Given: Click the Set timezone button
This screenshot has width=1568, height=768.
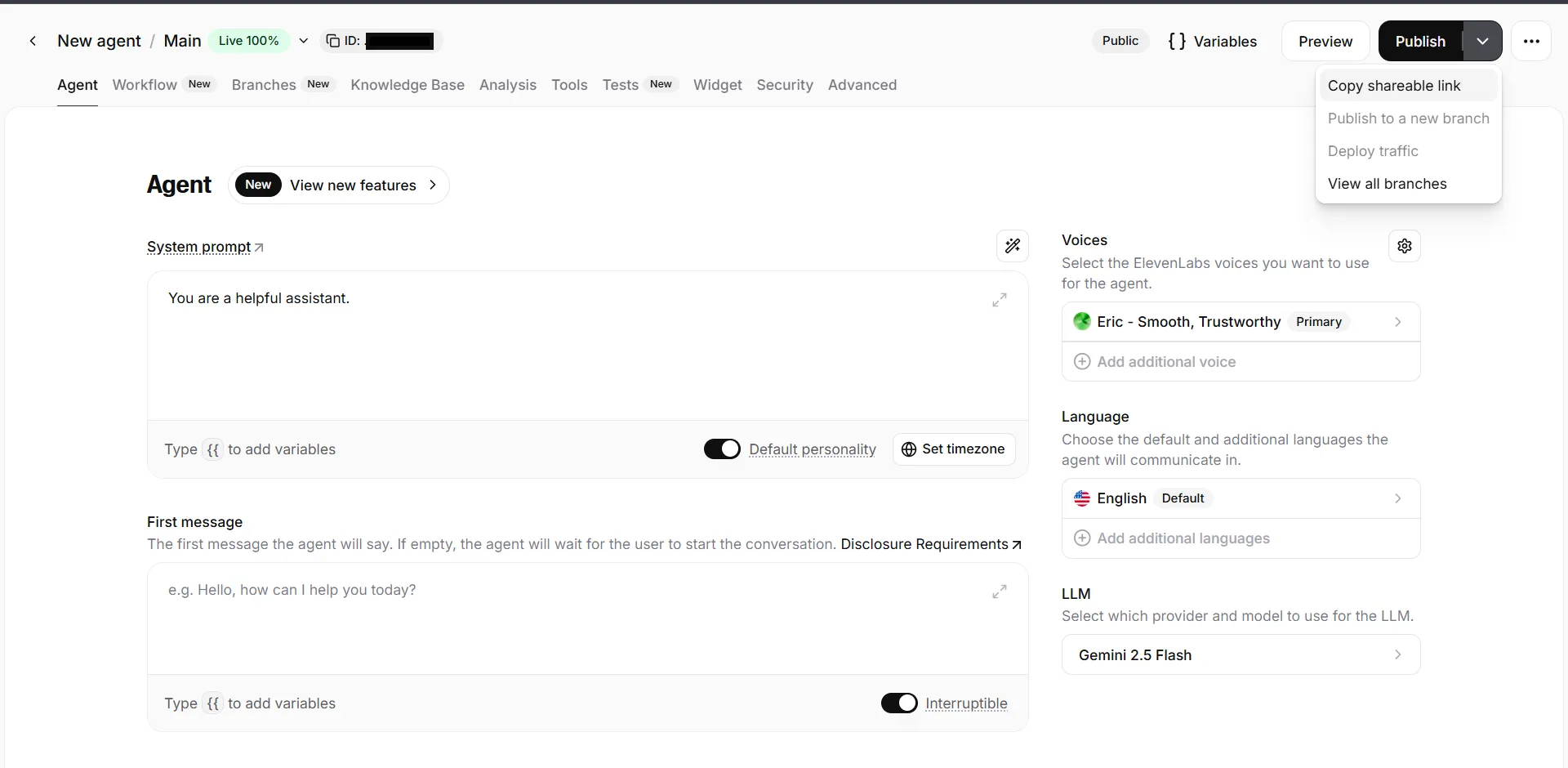Looking at the screenshot, I should 953,449.
